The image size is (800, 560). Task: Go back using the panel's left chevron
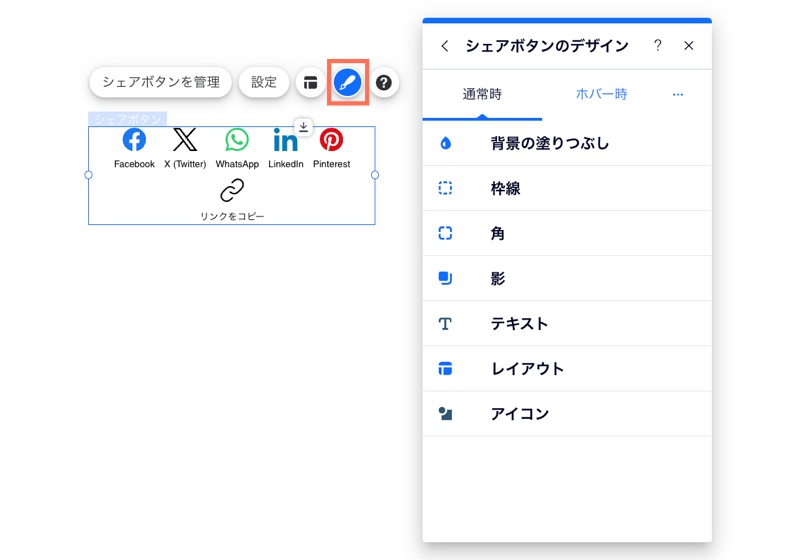coord(445,46)
